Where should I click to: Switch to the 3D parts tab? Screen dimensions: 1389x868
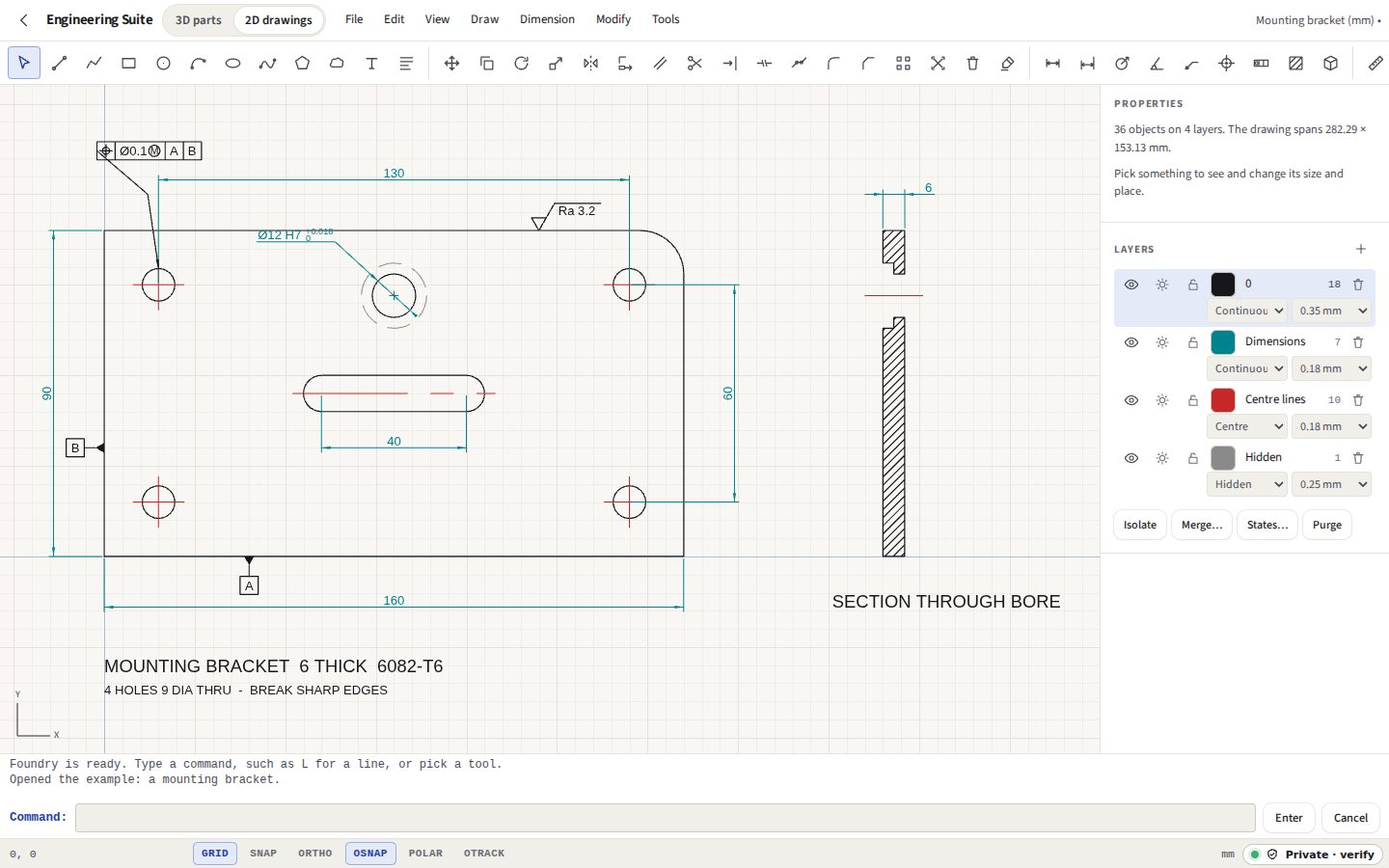pos(199,20)
